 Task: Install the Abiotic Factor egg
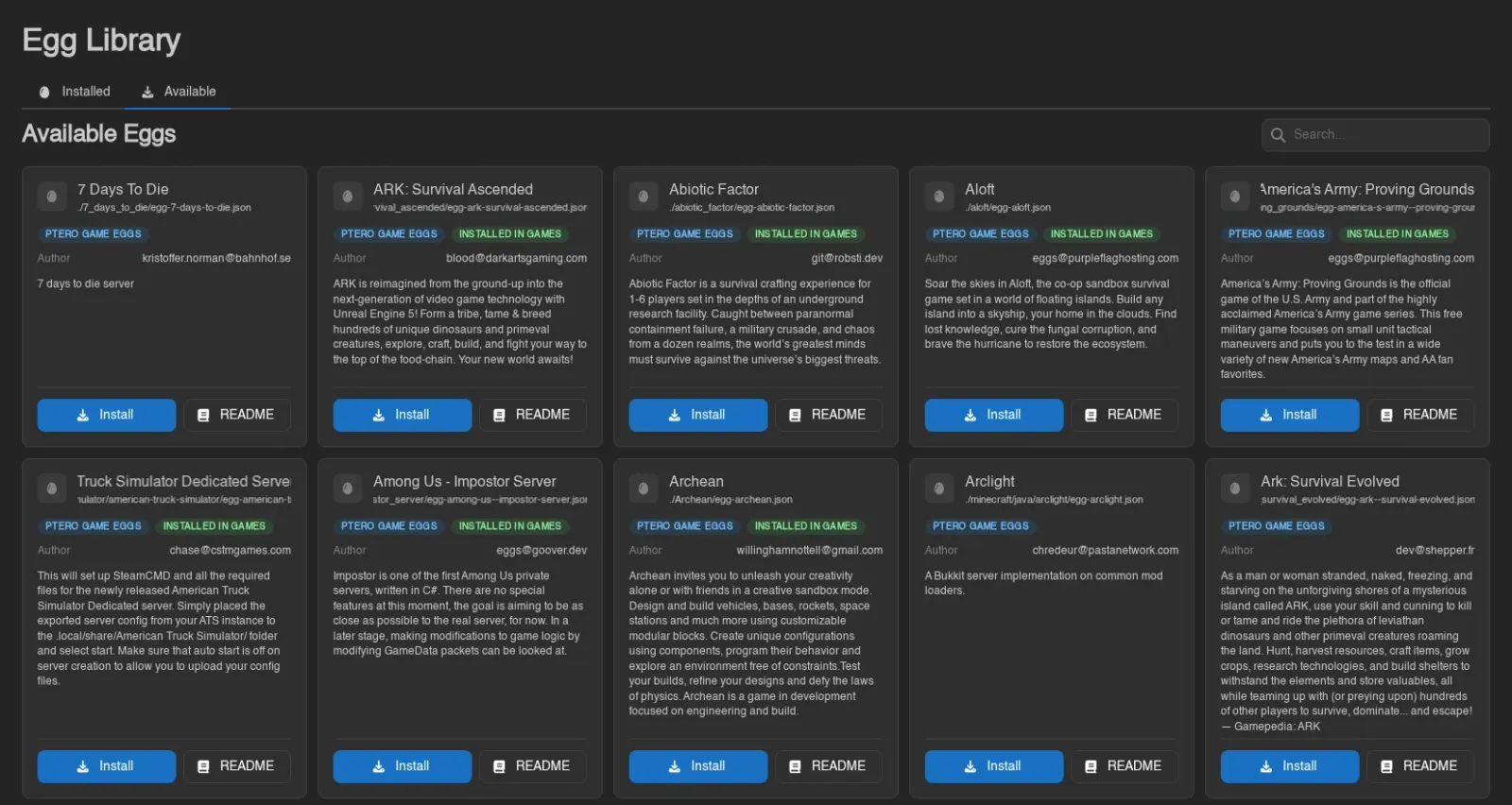click(x=698, y=415)
